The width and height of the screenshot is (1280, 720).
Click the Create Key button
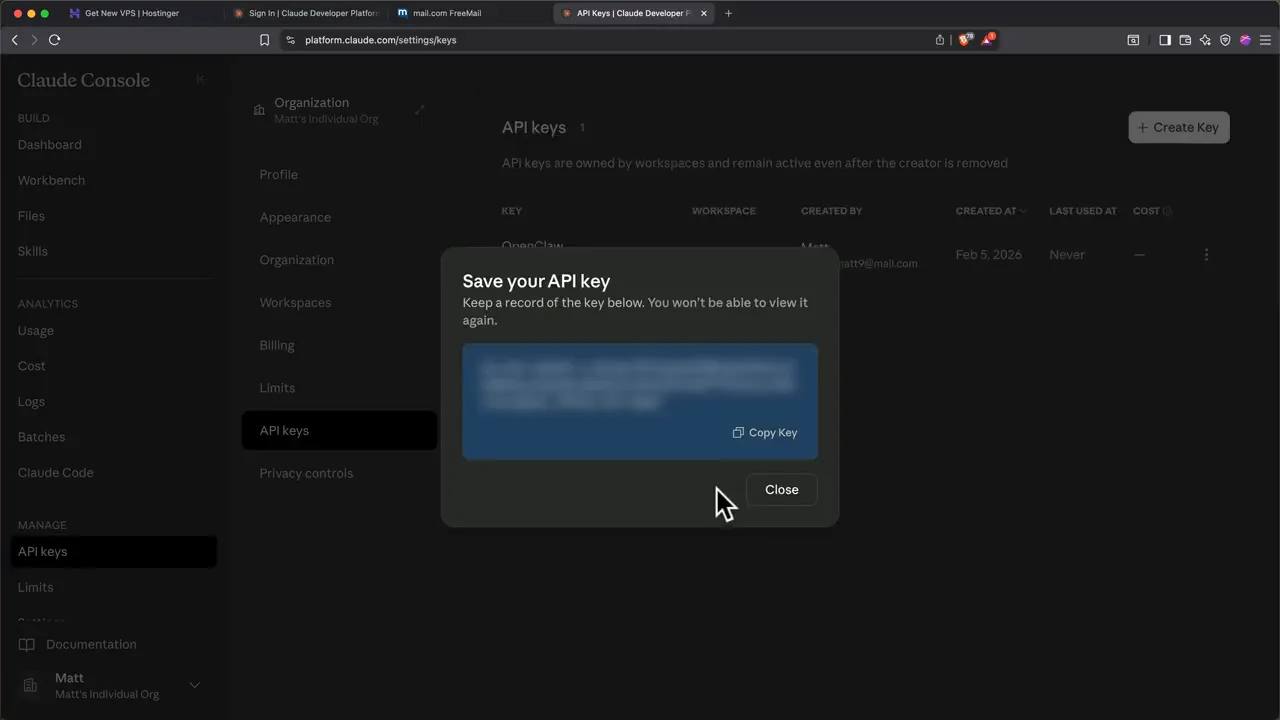click(1179, 127)
